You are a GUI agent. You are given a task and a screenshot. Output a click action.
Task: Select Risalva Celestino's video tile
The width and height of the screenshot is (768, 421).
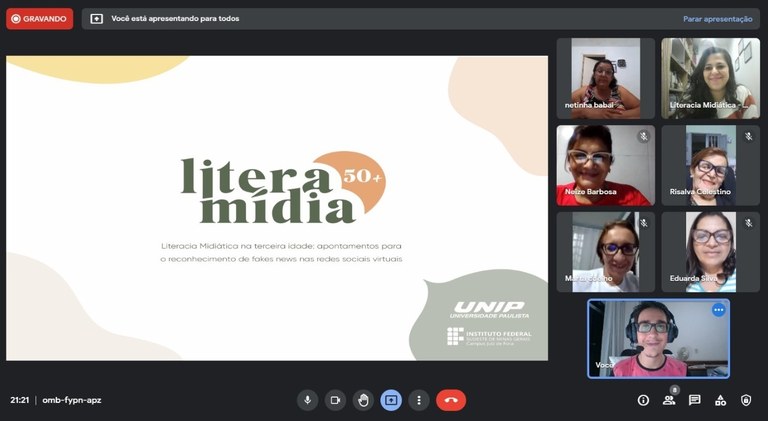710,165
